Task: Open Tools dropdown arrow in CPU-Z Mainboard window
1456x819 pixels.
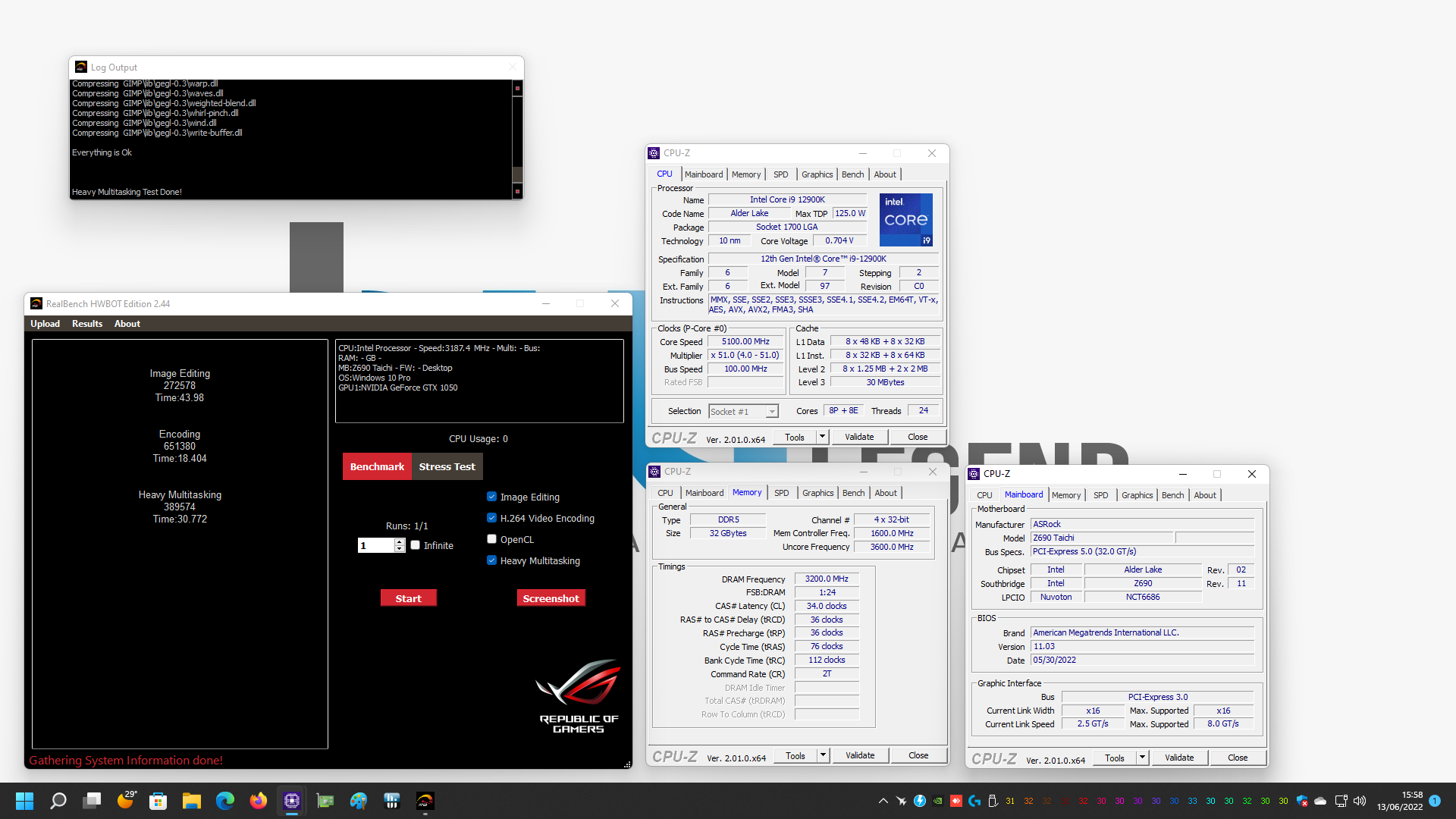Action: [1142, 758]
